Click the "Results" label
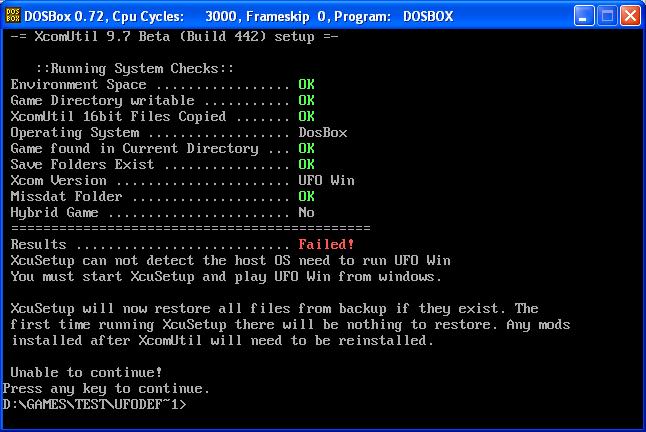 38,244
